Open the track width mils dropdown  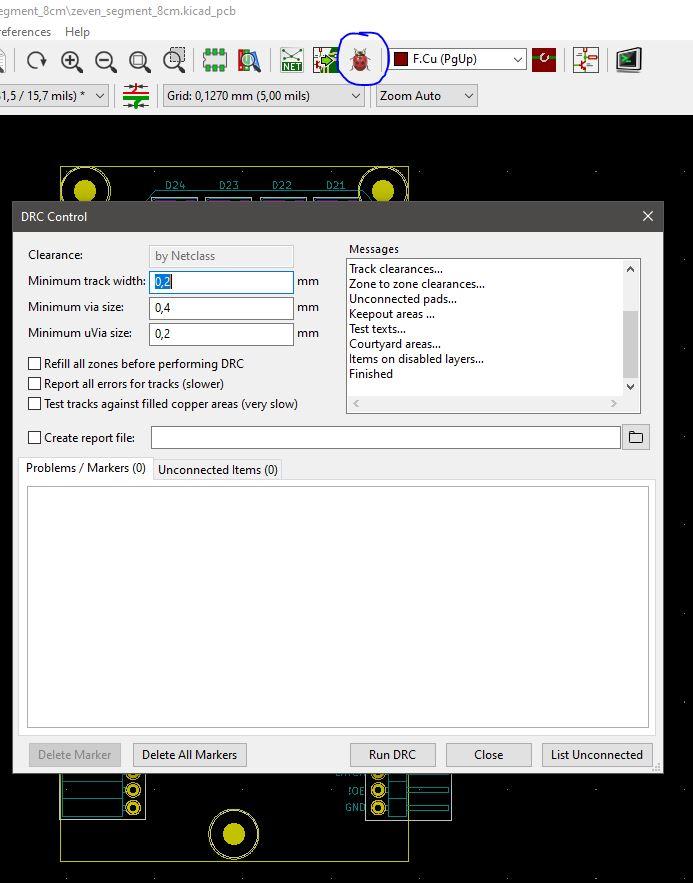click(x=53, y=96)
